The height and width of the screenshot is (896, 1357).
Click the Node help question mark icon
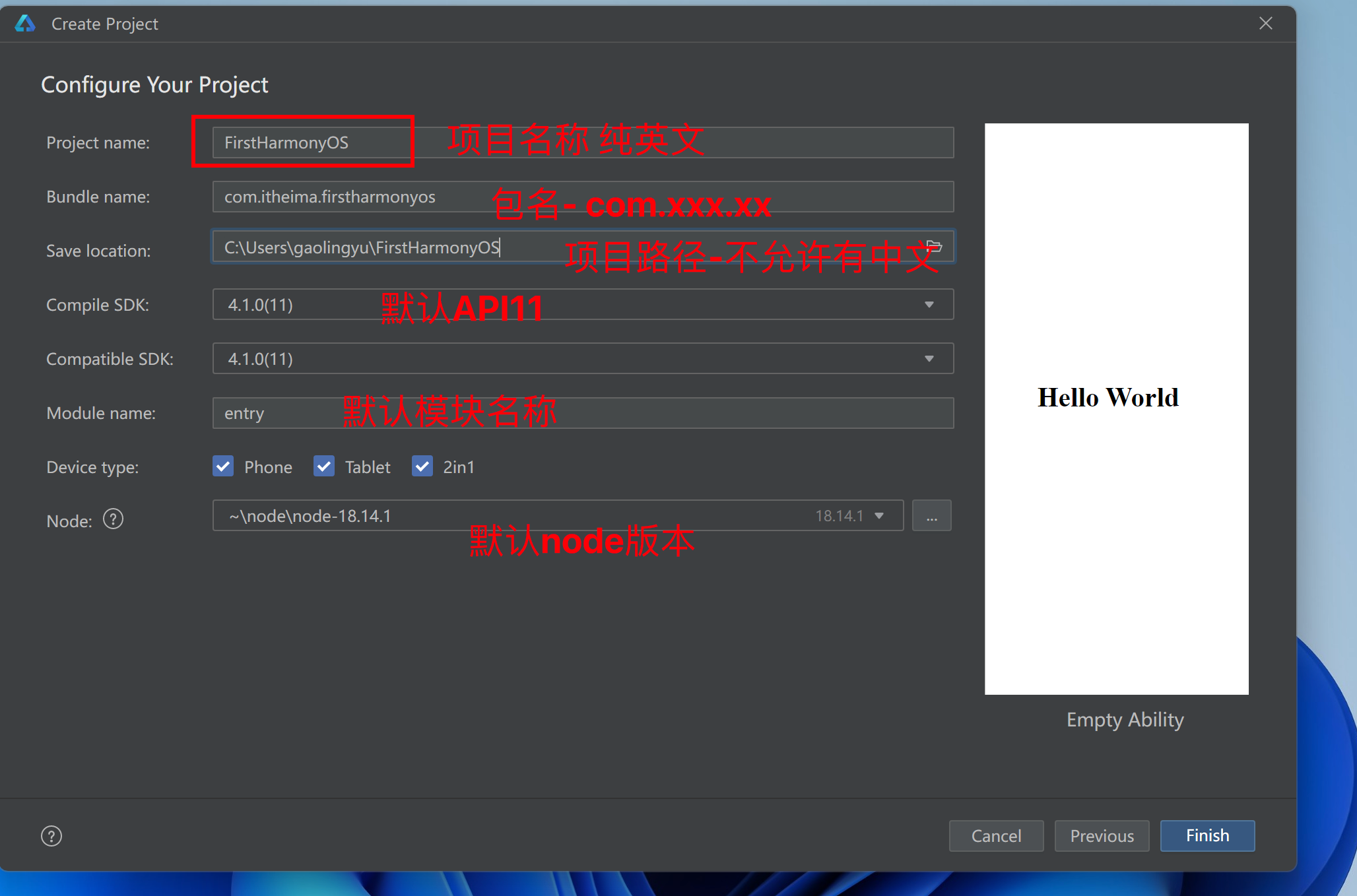coord(114,520)
